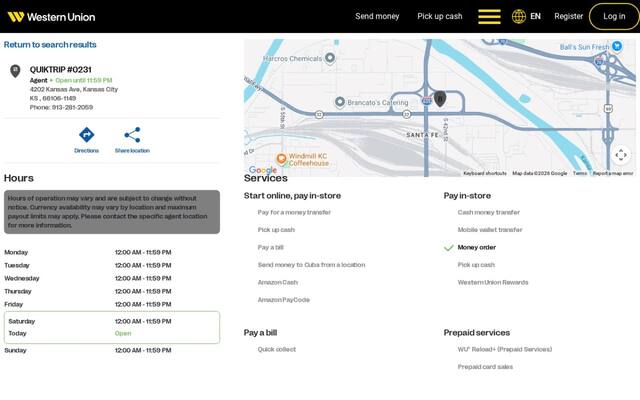Click Send money to Cuba from a location
The height and width of the screenshot is (400, 640).
[x=311, y=265]
